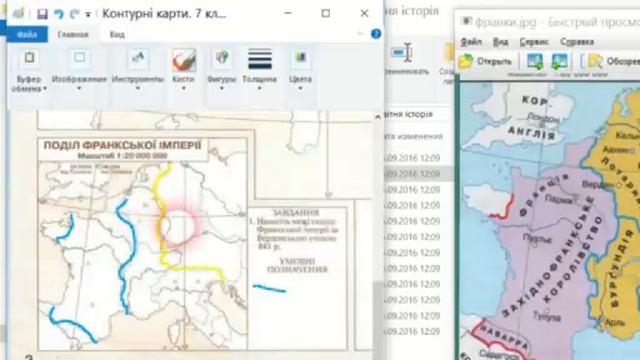Sort by the Дата изменения column header

pyautogui.click(x=413, y=136)
